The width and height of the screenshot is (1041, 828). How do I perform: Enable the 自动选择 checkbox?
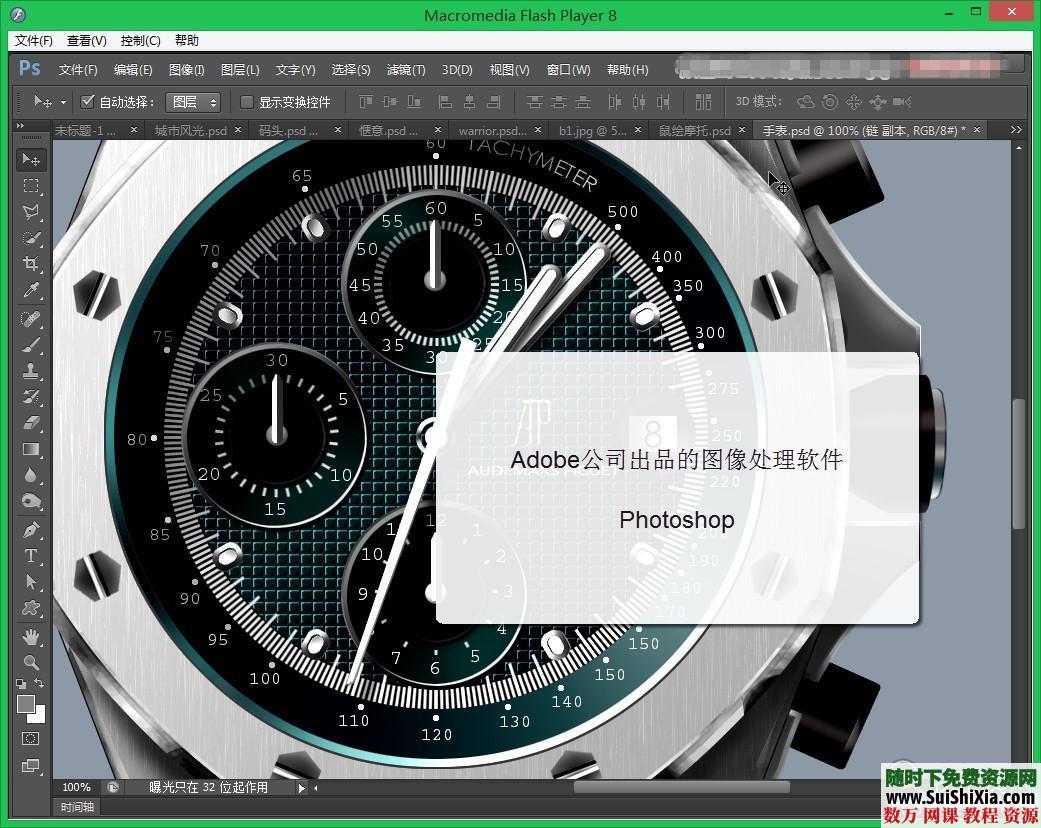(x=89, y=101)
